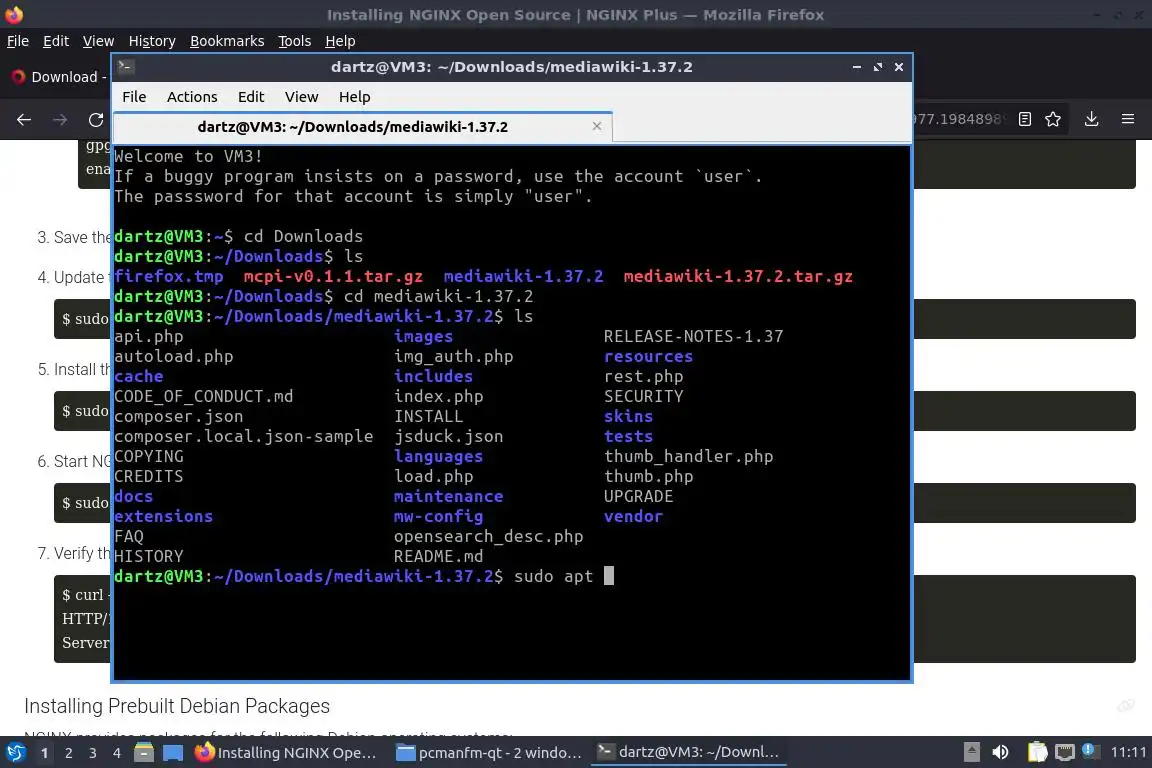The image size is (1152, 768).
Task: Activate pcmanfm-qt taskbar entry
Action: click(x=489, y=753)
